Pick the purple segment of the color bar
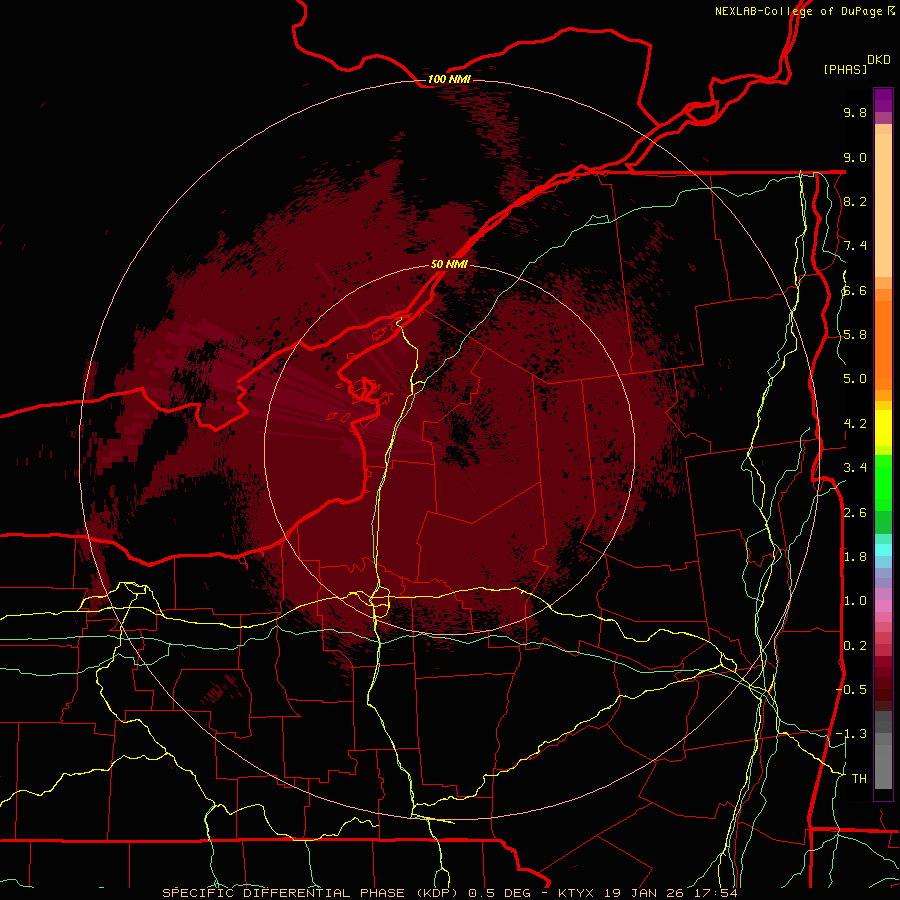Image resolution: width=900 pixels, height=900 pixels. click(883, 100)
